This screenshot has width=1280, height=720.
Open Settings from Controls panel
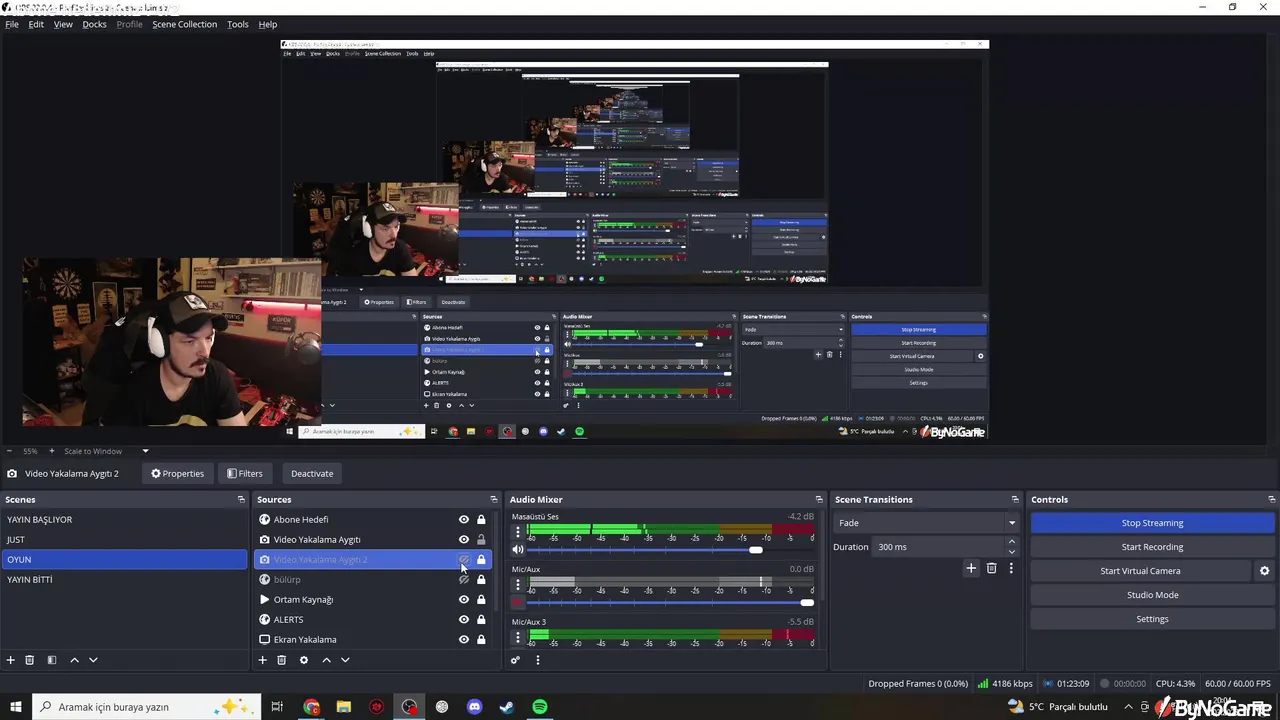coord(1152,619)
